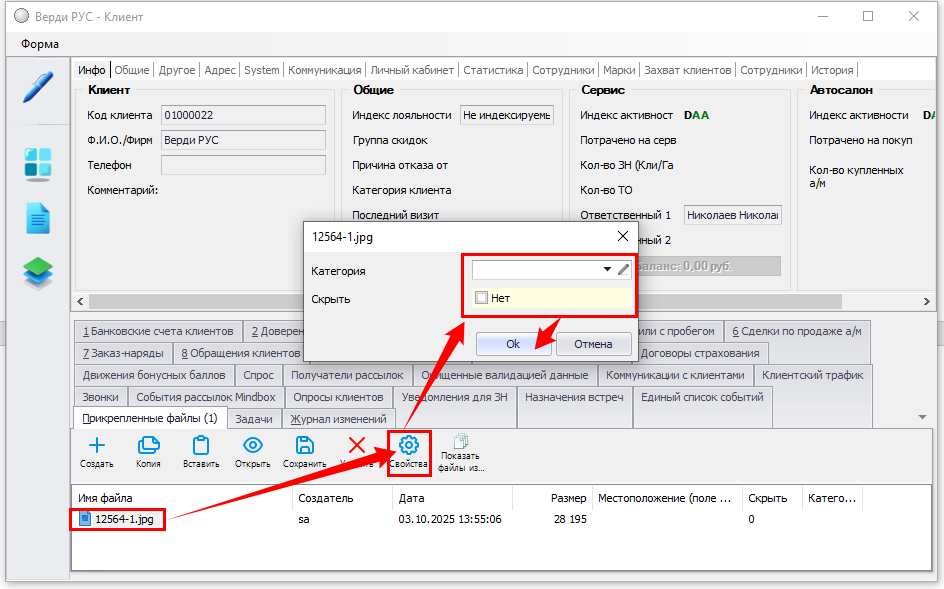Click the Открыть eye icon
The width and height of the screenshot is (944, 589).
[x=253, y=451]
